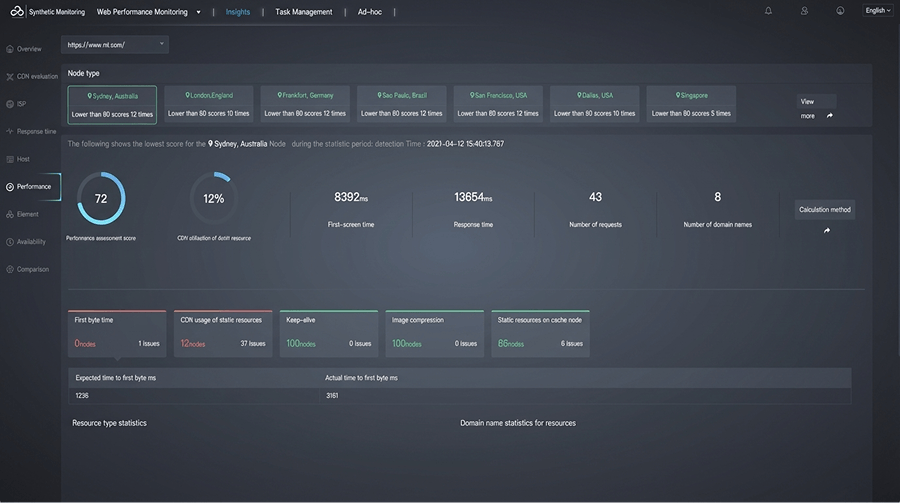900x504 pixels.
Task: Select the San Francisco, USA node card
Action: (498, 104)
